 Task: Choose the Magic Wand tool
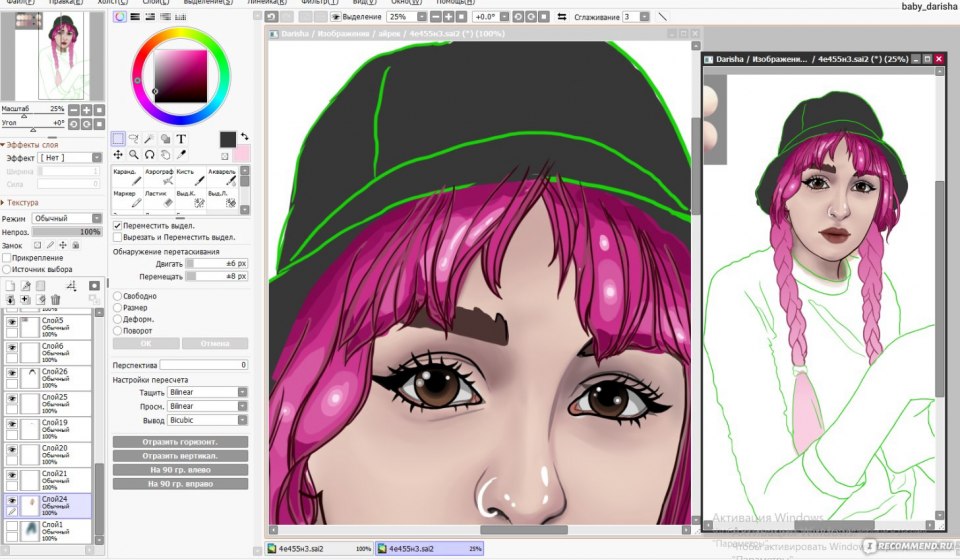point(149,139)
